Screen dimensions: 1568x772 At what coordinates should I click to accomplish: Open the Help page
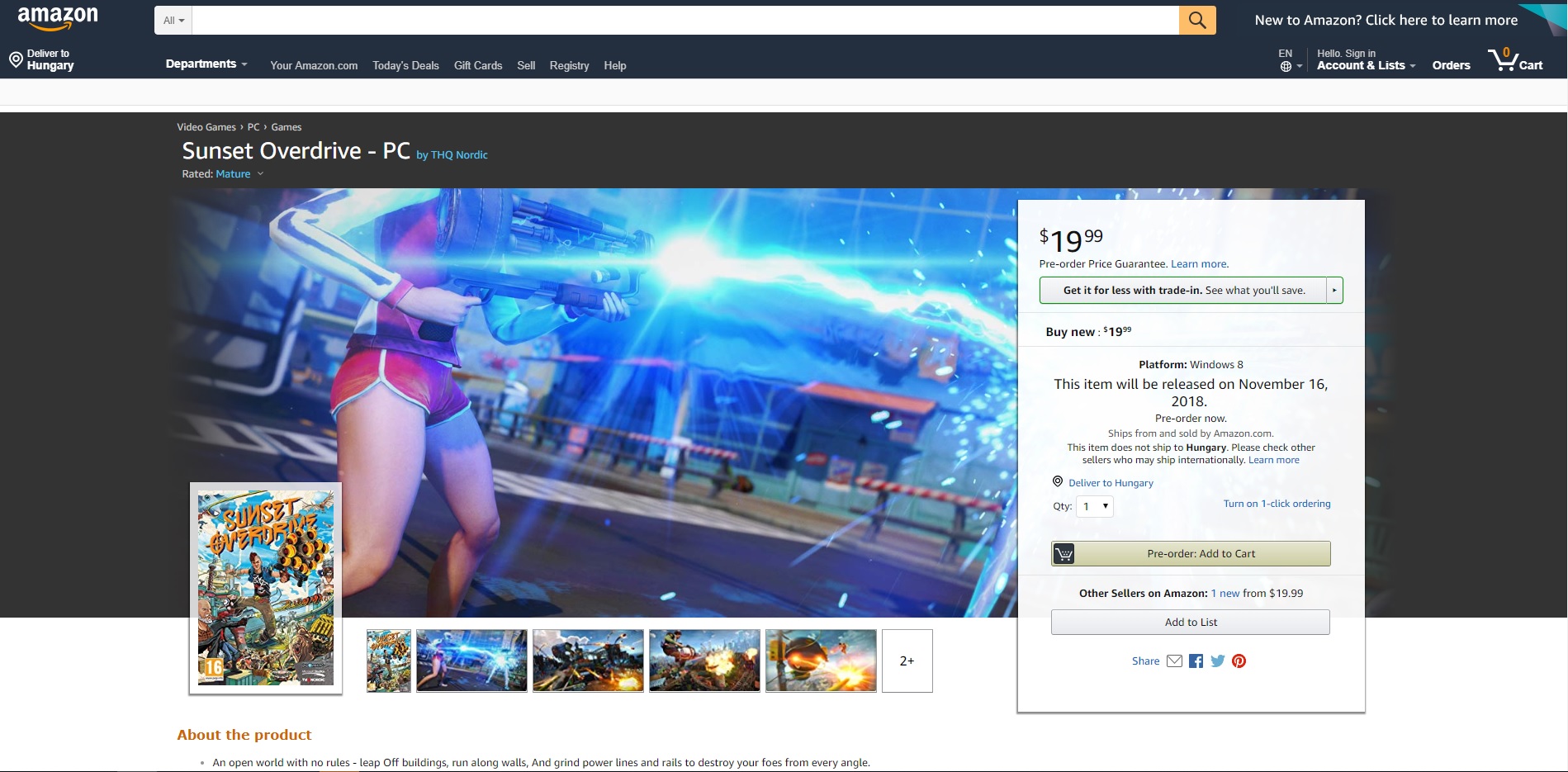tap(615, 65)
